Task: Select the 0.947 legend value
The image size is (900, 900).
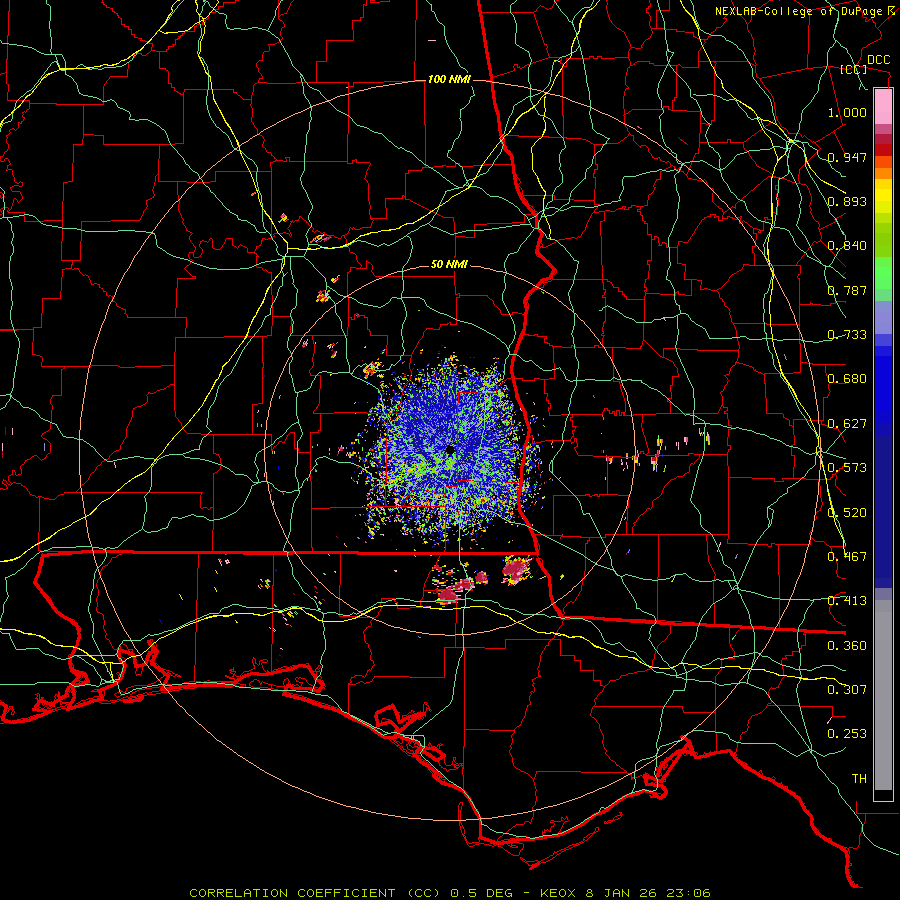Action: (847, 157)
